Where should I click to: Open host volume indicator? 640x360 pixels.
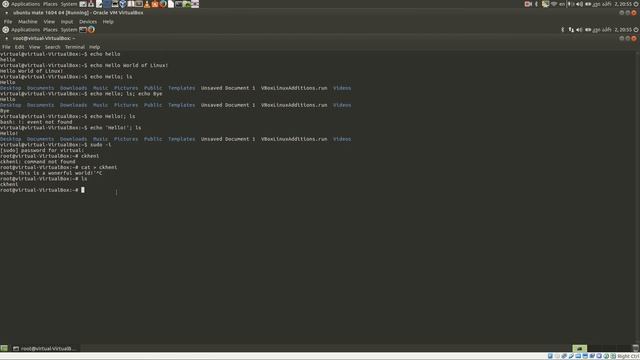(579, 4)
